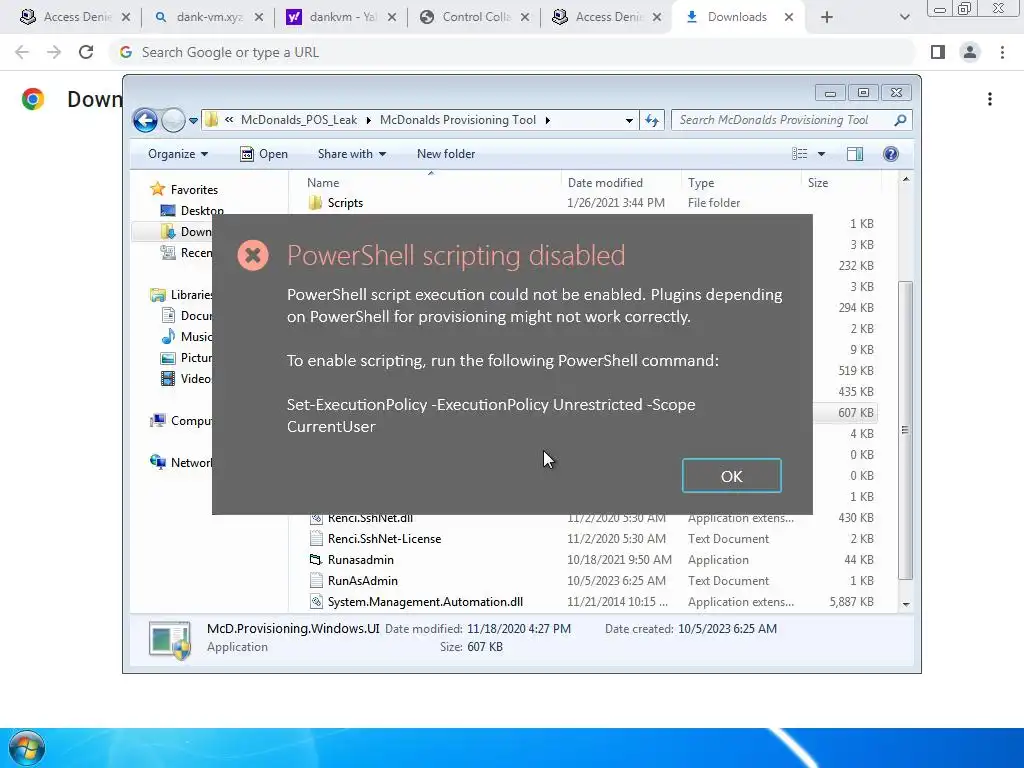Image resolution: width=1024 pixels, height=768 pixels.
Task: Click the browser back arrow
Action: pos(22,52)
